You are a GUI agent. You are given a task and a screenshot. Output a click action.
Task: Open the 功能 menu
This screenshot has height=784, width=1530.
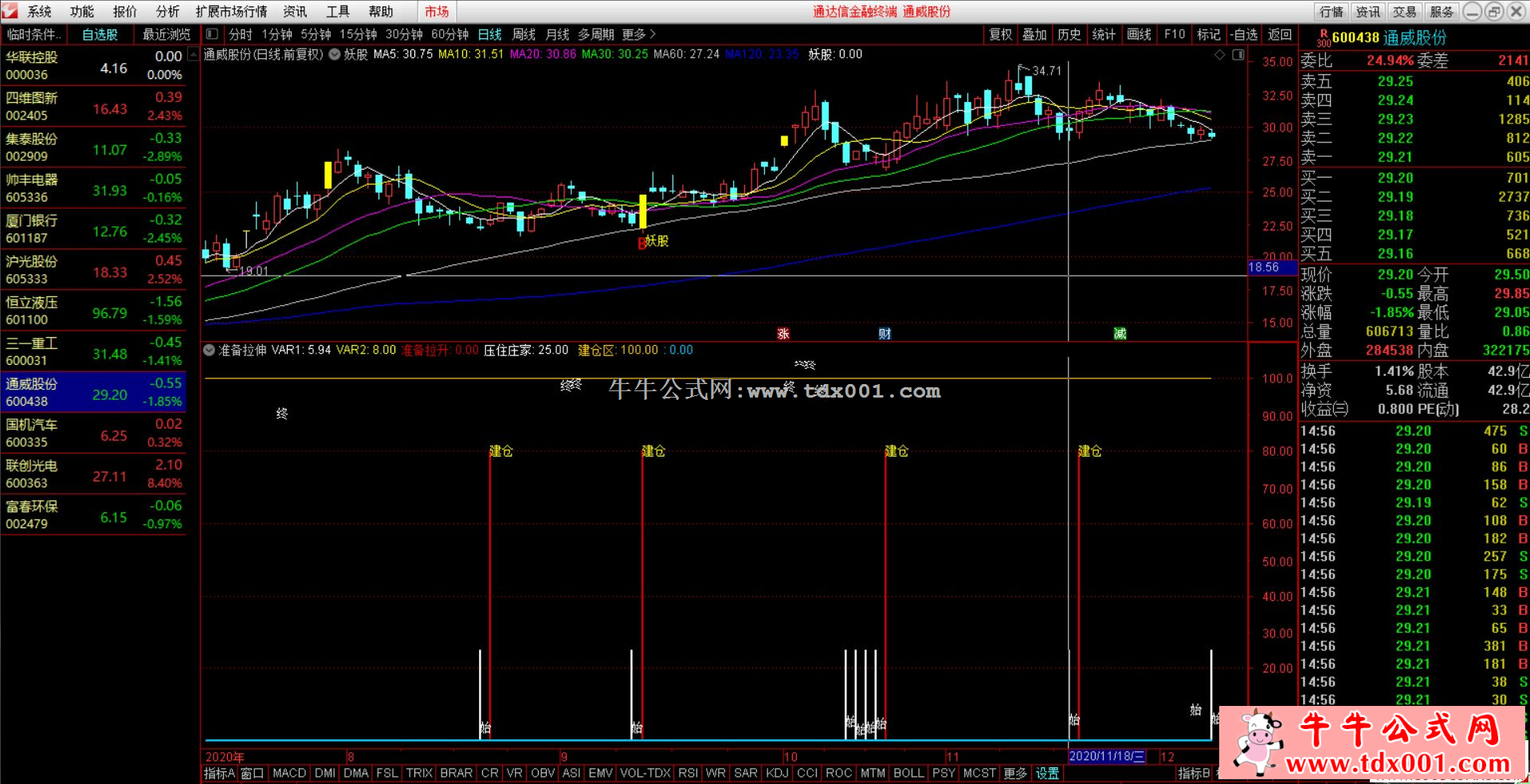pos(82,11)
